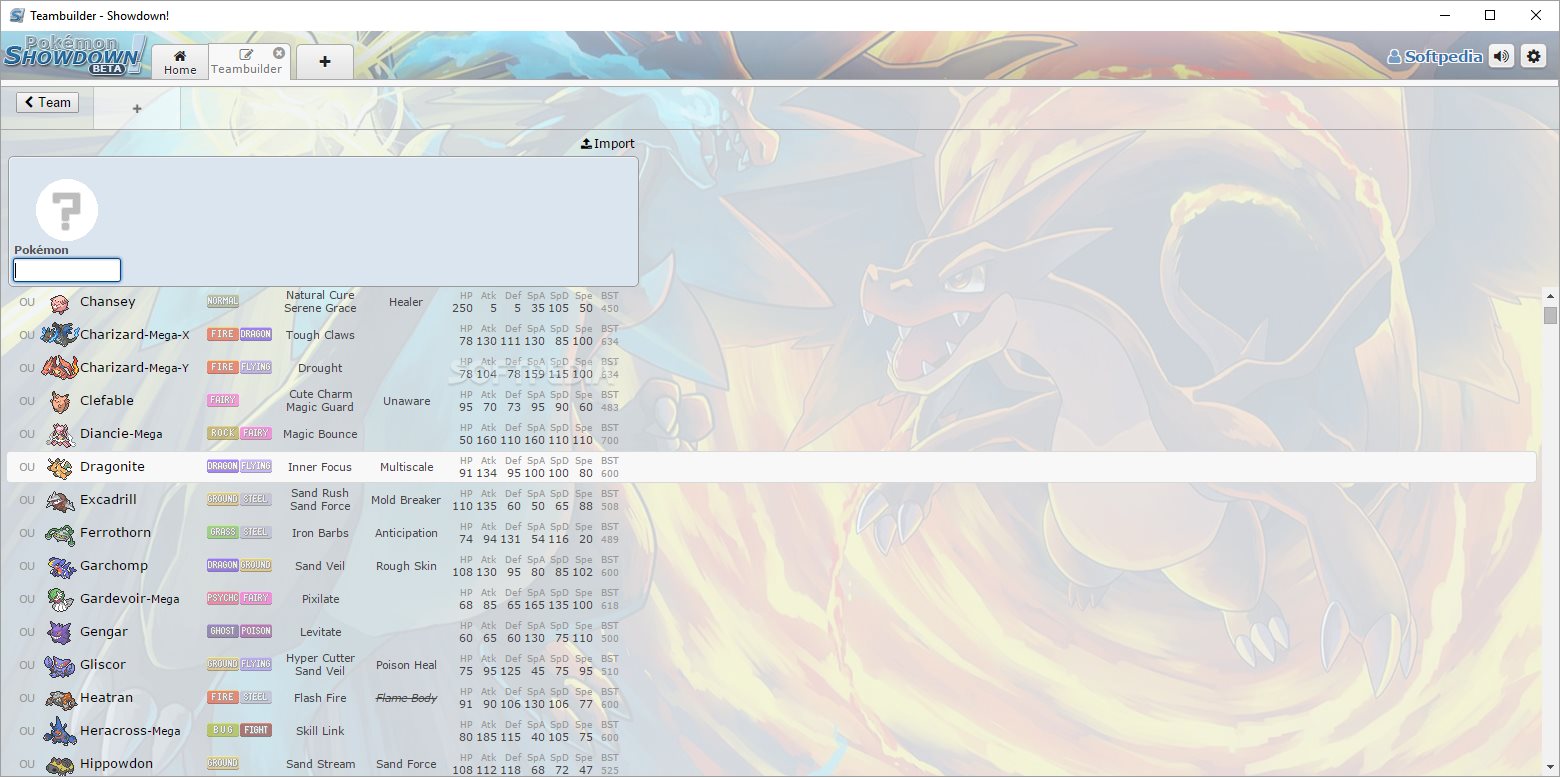Open the settings gear options
Screen dimensions: 1560x777
1533,56
